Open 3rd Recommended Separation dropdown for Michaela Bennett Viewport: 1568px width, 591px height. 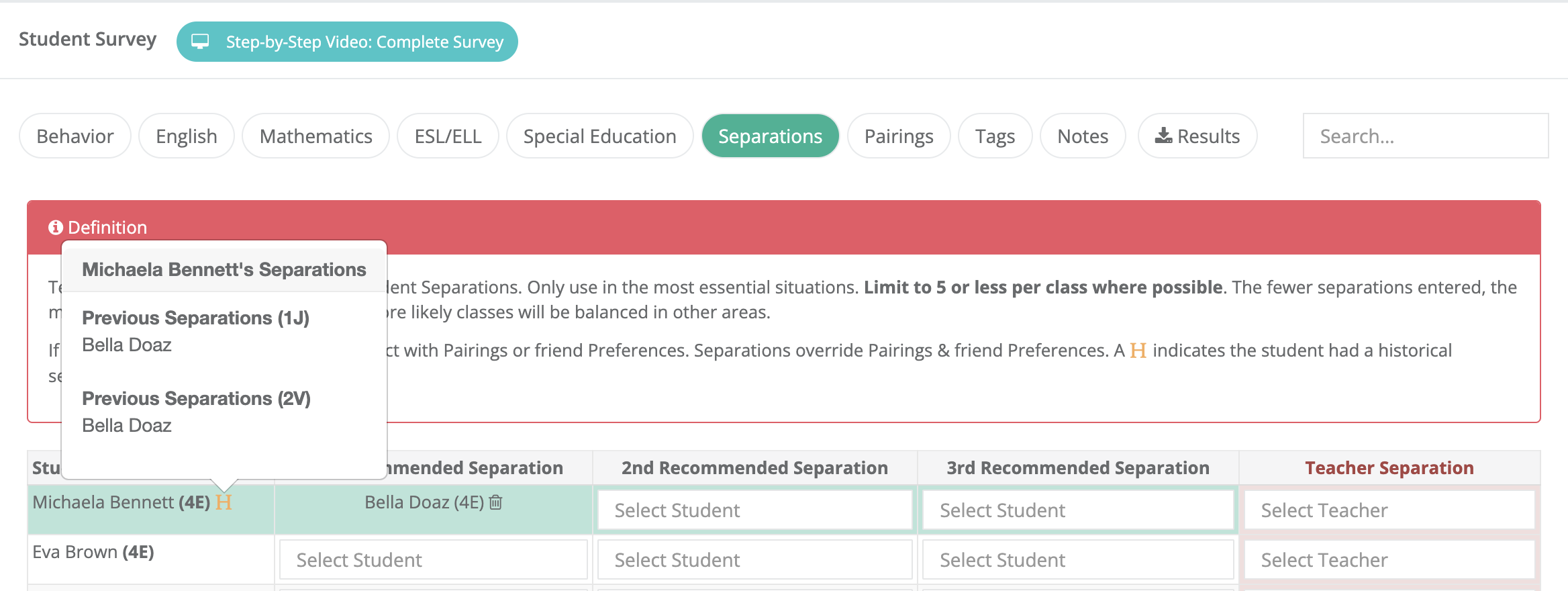pos(1078,510)
